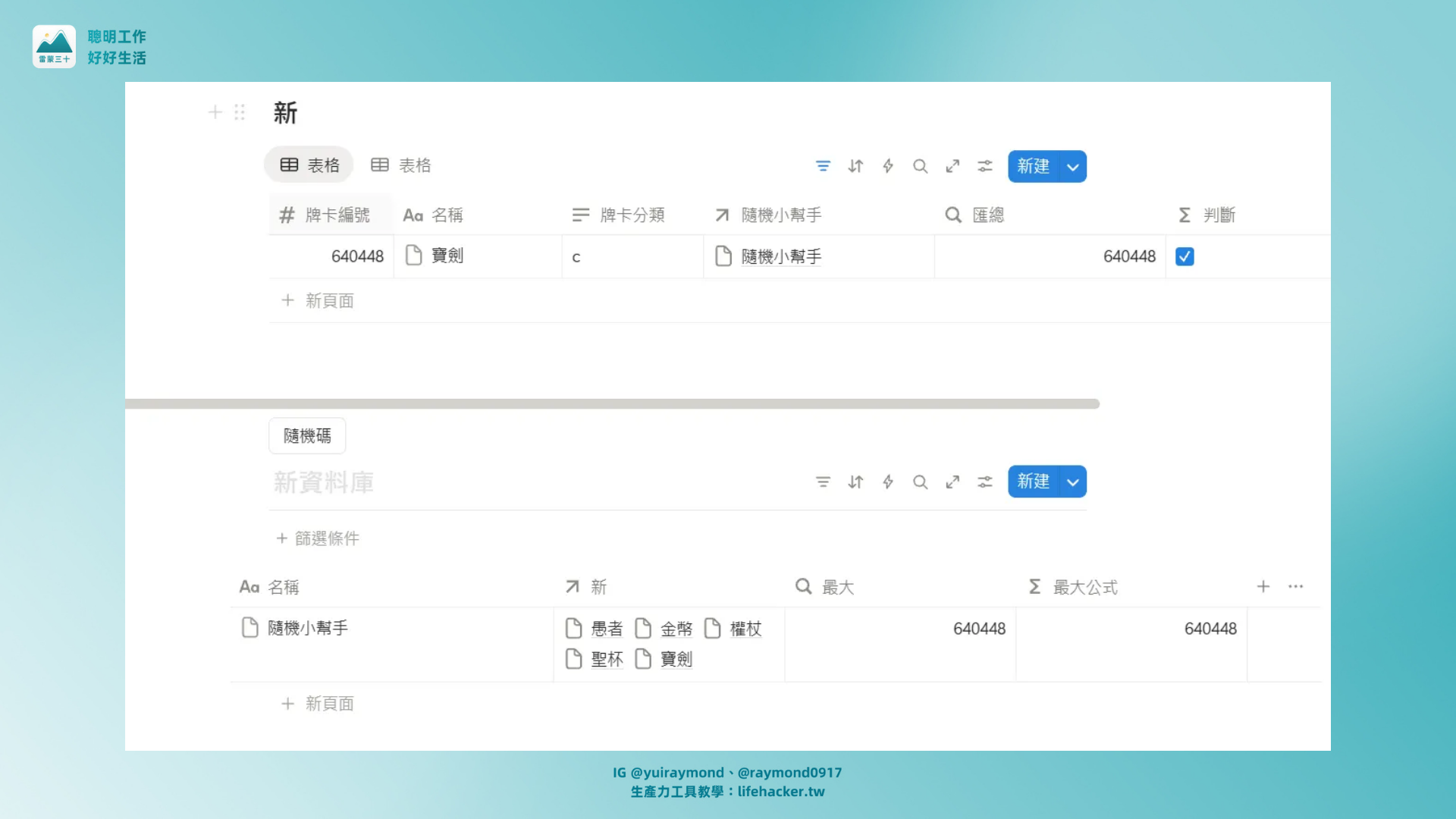This screenshot has height=819, width=1456.
Task: Click the search icon in top table toolbar
Action: click(920, 166)
